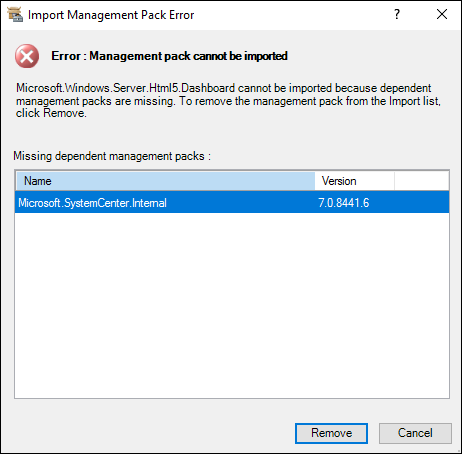Click the Html5.Dashboard error description text

point(228,100)
